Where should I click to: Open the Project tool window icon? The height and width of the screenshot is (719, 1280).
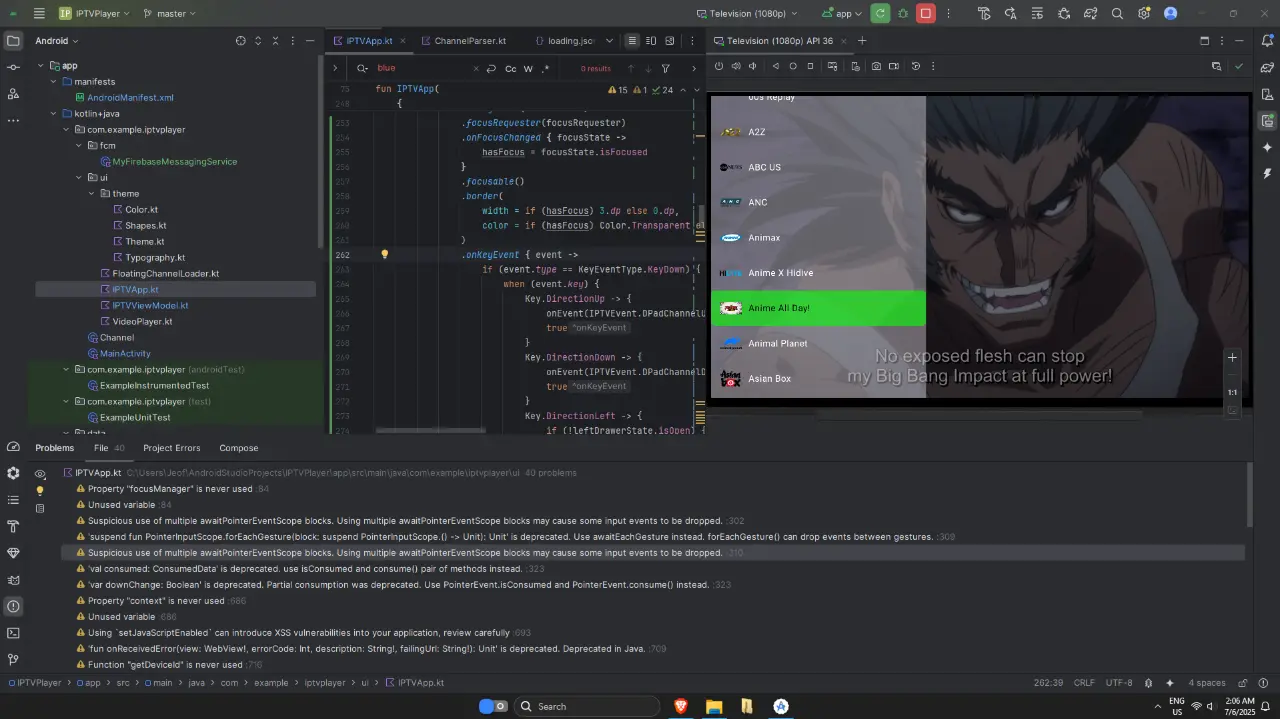point(13,41)
